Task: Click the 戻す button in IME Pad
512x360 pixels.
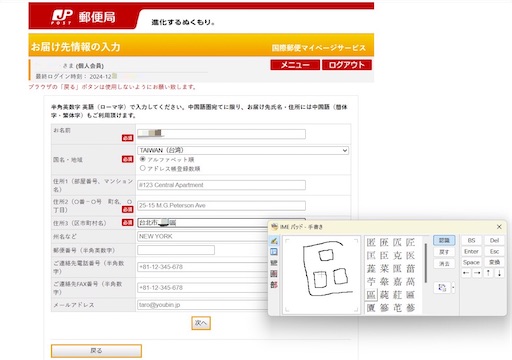Action: (x=444, y=252)
